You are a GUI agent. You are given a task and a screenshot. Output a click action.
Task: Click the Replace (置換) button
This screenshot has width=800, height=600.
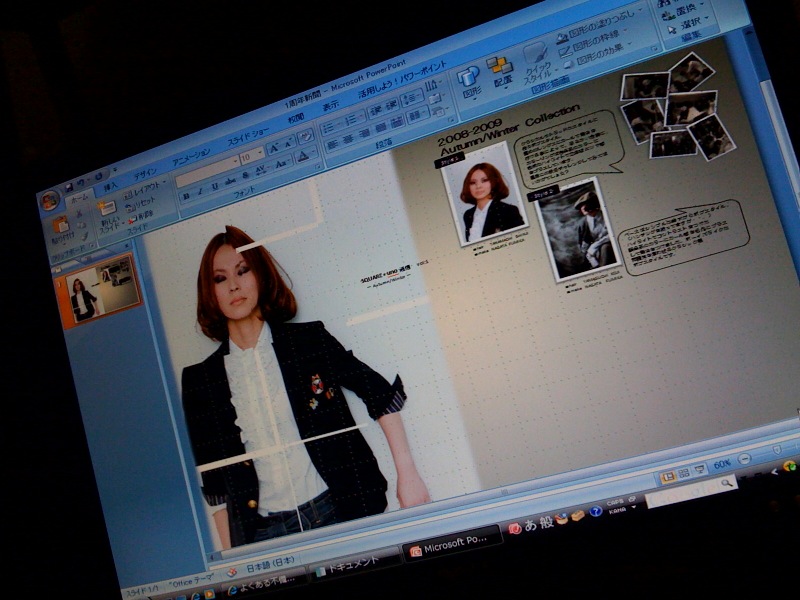point(680,9)
